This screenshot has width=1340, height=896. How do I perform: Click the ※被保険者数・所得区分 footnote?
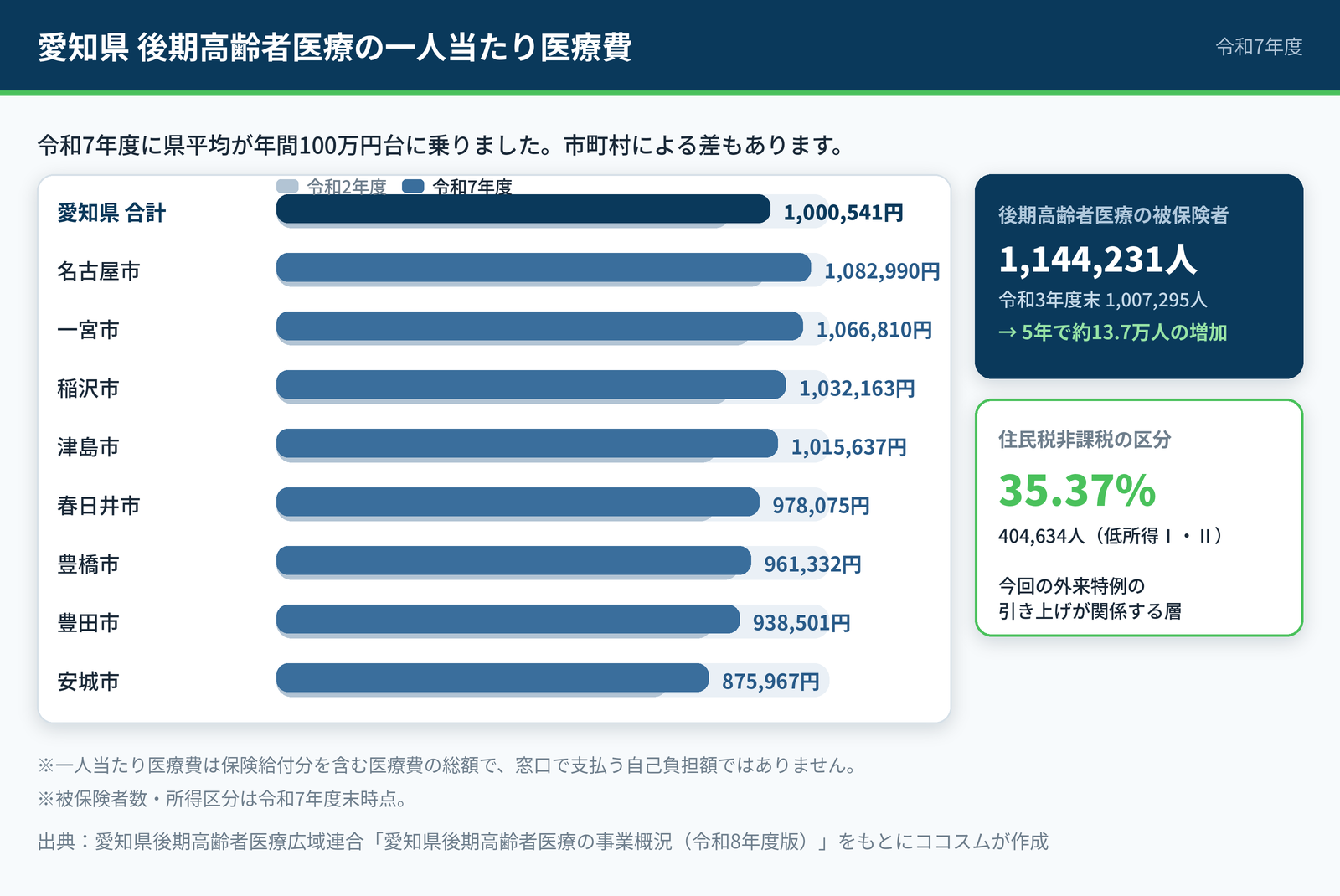[x=223, y=799]
